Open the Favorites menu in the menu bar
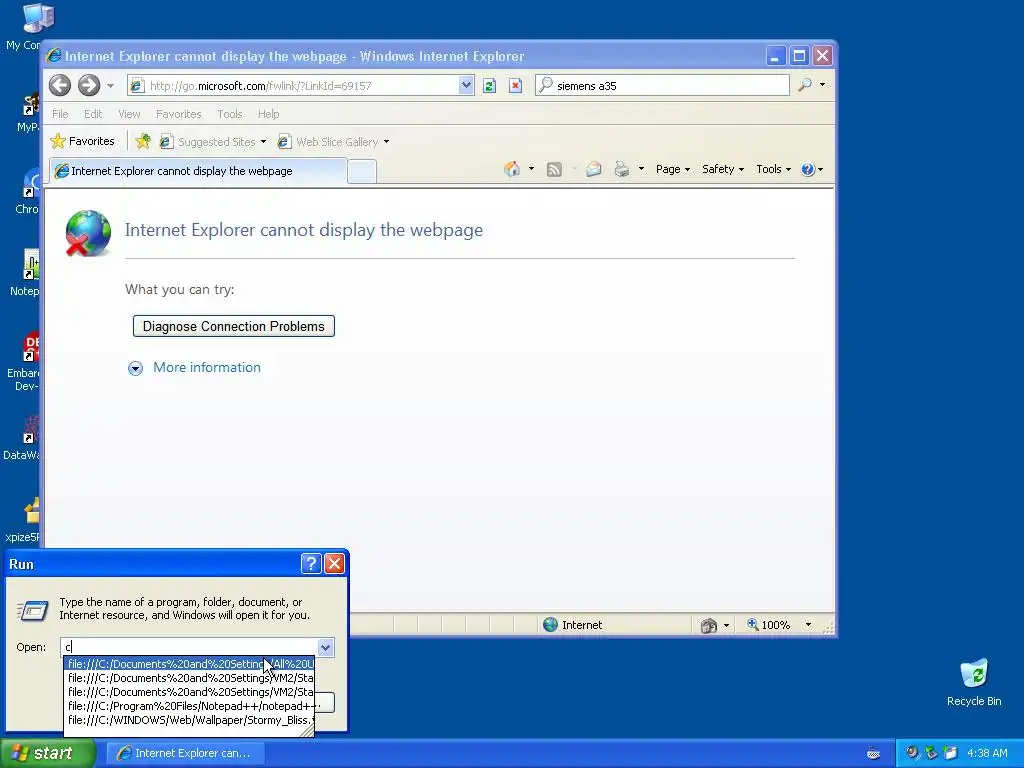The height and width of the screenshot is (768, 1024). point(178,114)
